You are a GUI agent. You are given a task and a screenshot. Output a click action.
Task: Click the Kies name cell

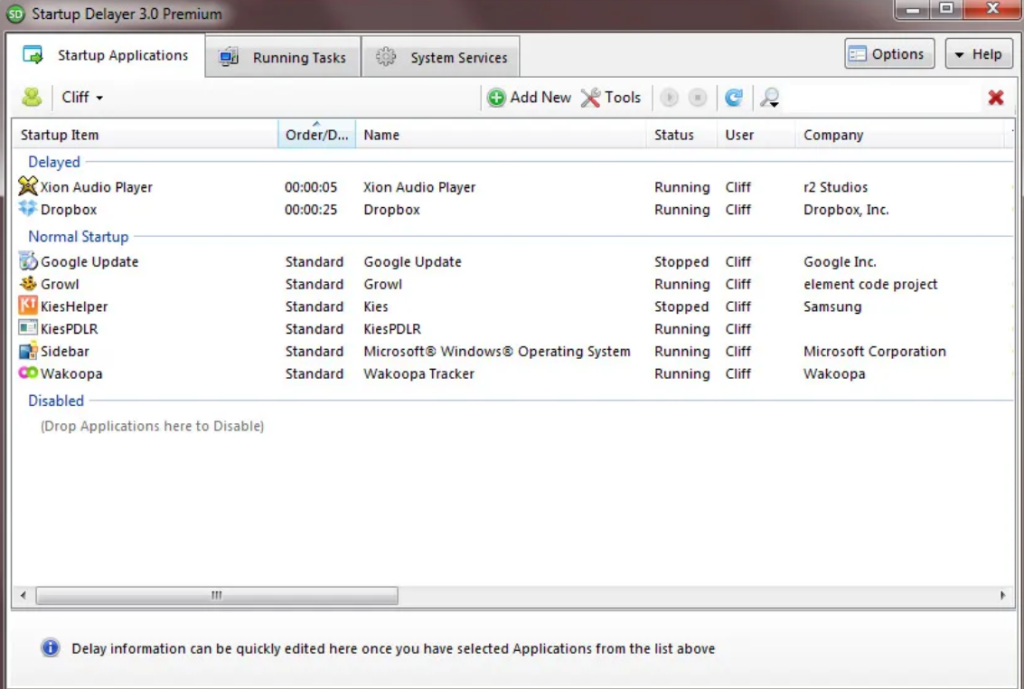click(376, 306)
